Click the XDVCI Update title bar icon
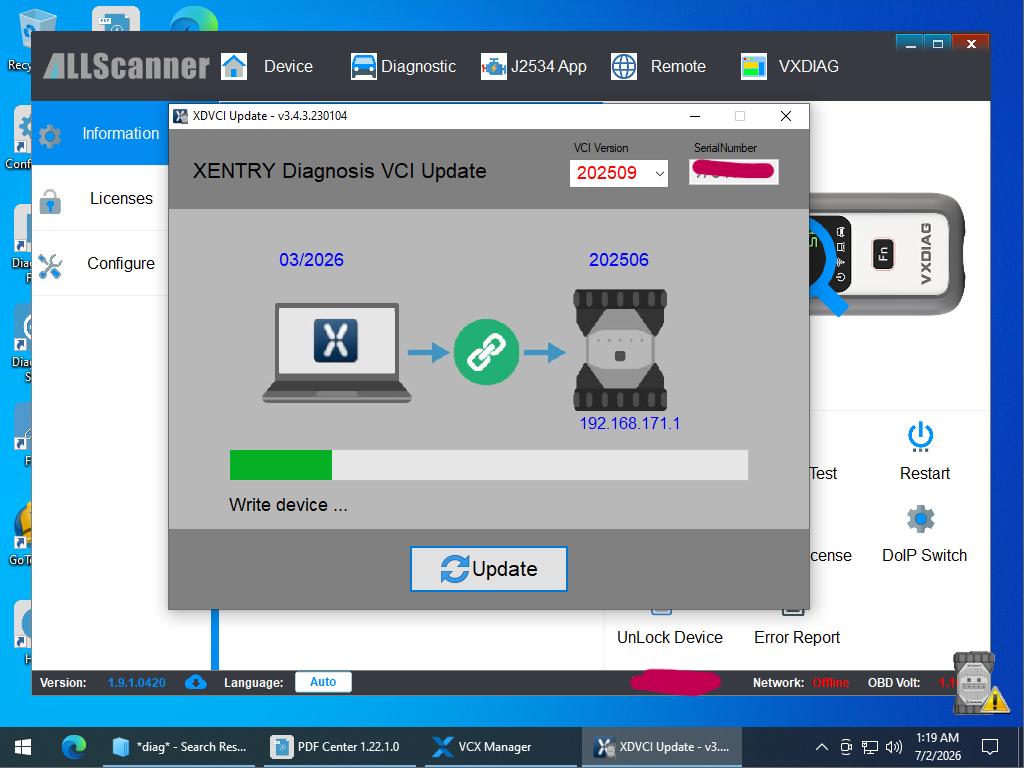This screenshot has height=768, width=1024. [x=180, y=116]
